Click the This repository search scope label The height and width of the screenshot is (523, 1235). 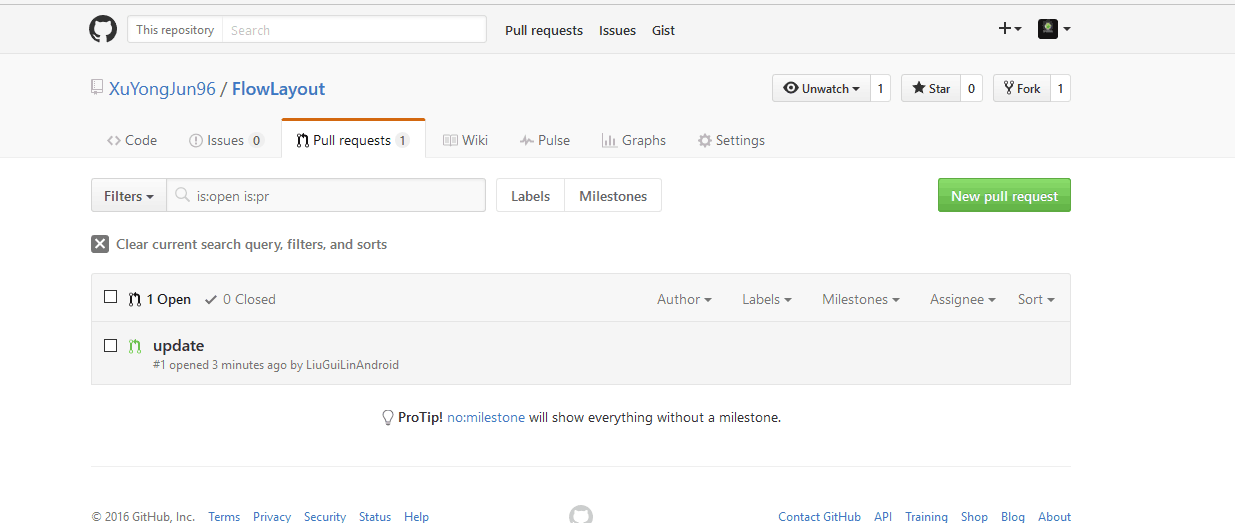point(175,30)
